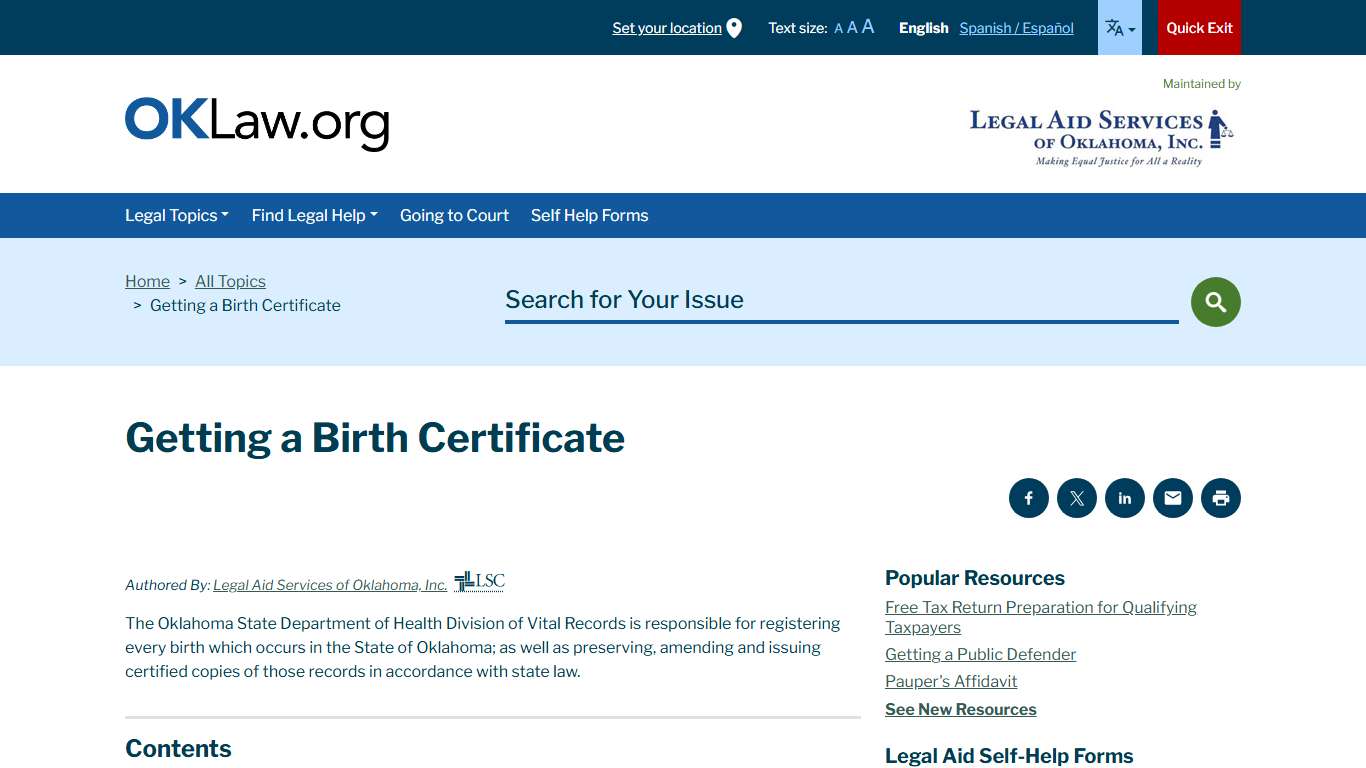Screen dimensions: 1366x768
Task: Share the article on LinkedIn
Action: [1124, 497]
